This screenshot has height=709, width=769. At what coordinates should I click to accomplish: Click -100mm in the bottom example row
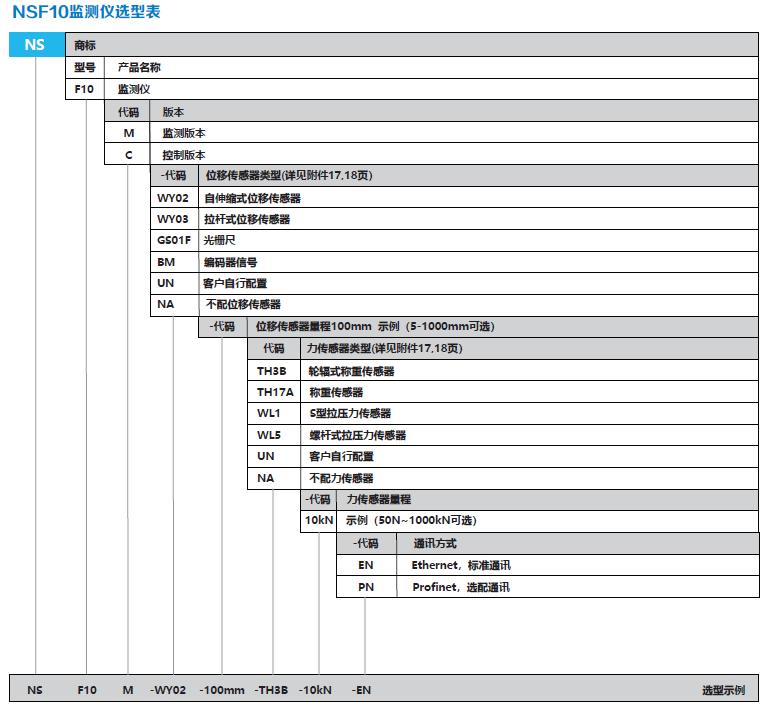coord(221,690)
